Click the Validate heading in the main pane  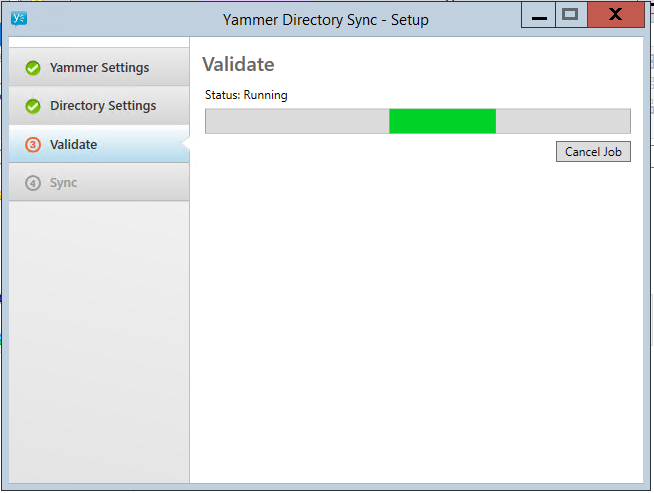click(x=238, y=65)
